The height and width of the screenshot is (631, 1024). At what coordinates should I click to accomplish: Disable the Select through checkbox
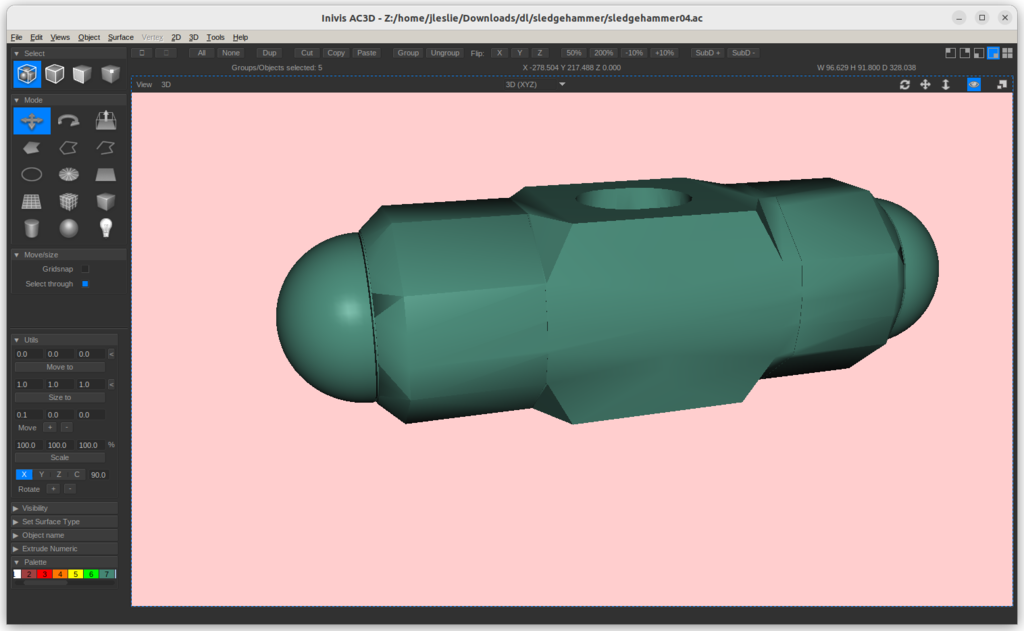pos(85,284)
